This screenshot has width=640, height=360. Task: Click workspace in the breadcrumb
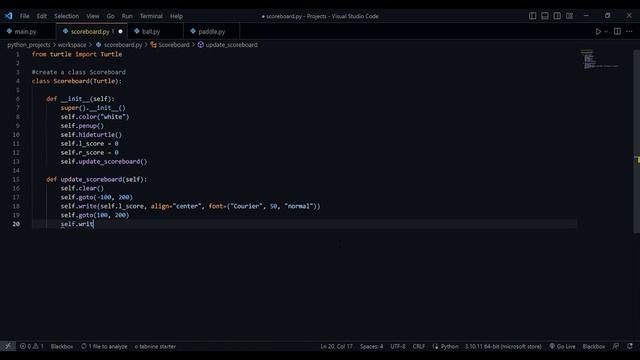click(72, 45)
